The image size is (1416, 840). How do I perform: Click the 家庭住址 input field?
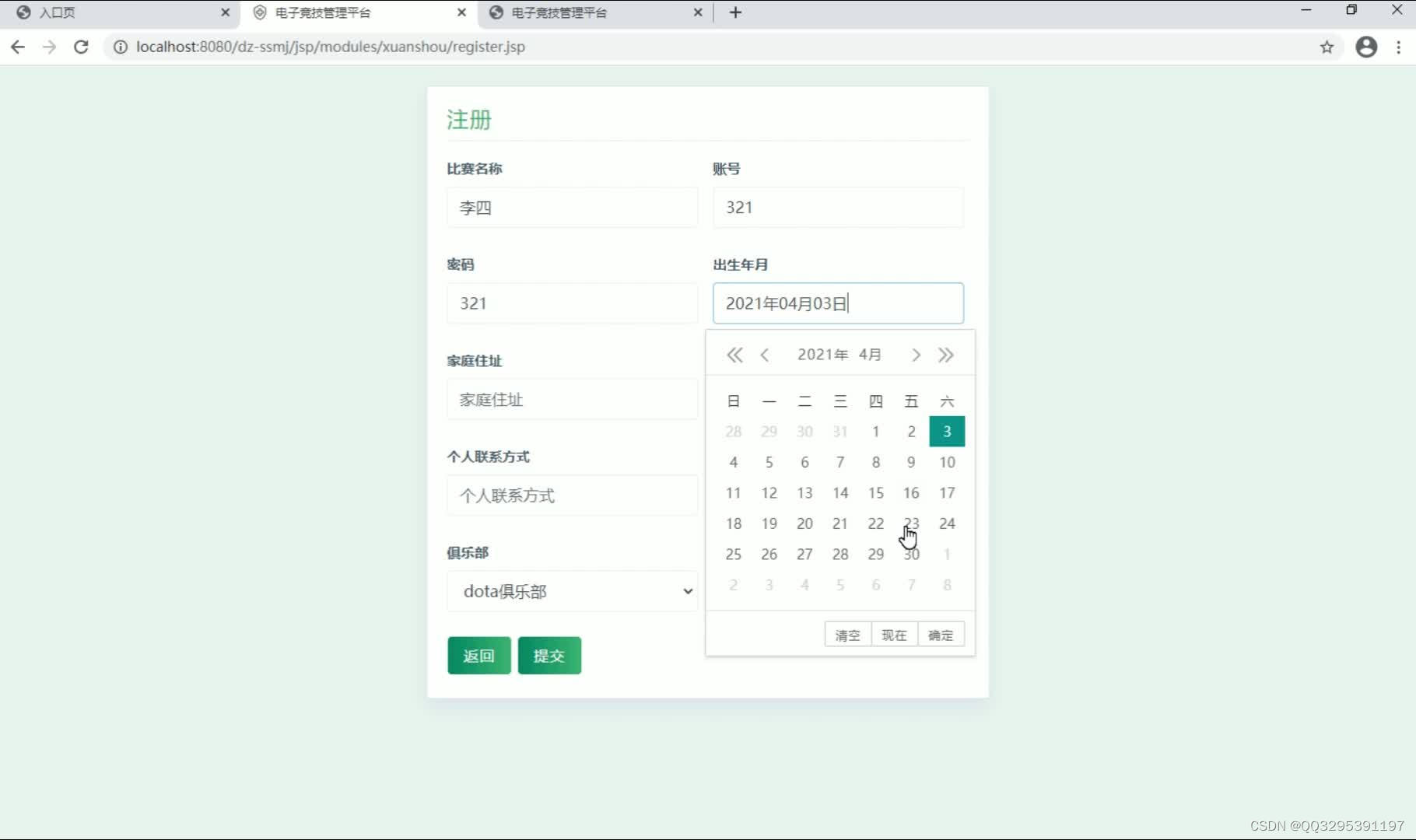573,400
